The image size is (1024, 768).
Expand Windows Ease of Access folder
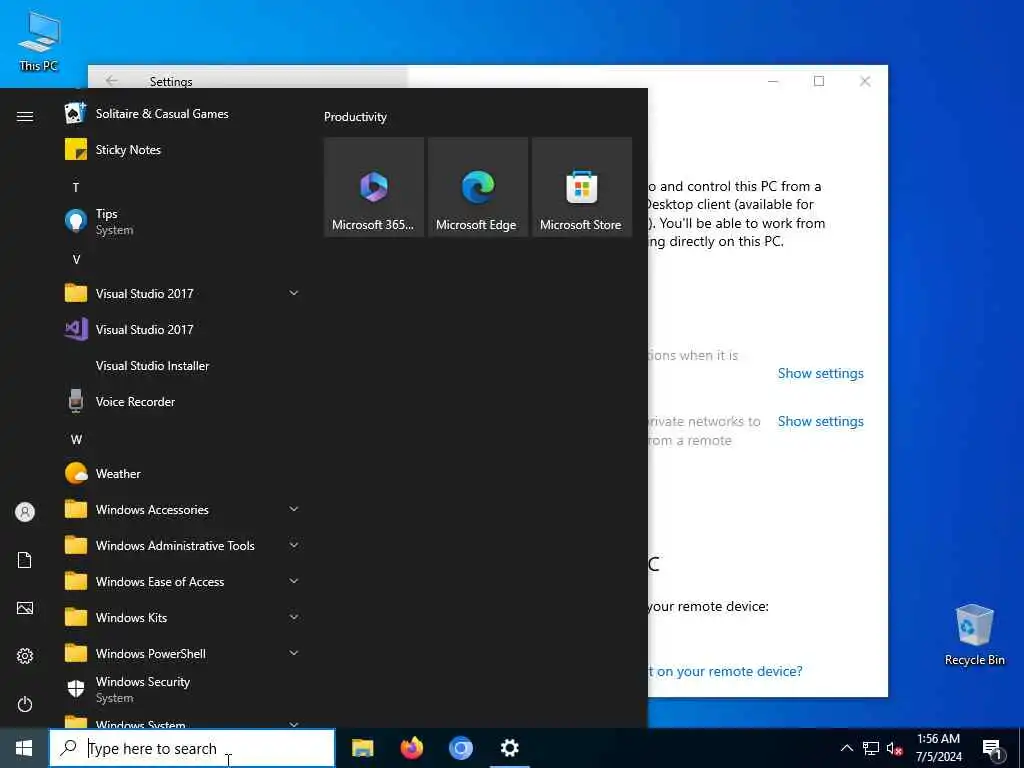pyautogui.click(x=183, y=581)
